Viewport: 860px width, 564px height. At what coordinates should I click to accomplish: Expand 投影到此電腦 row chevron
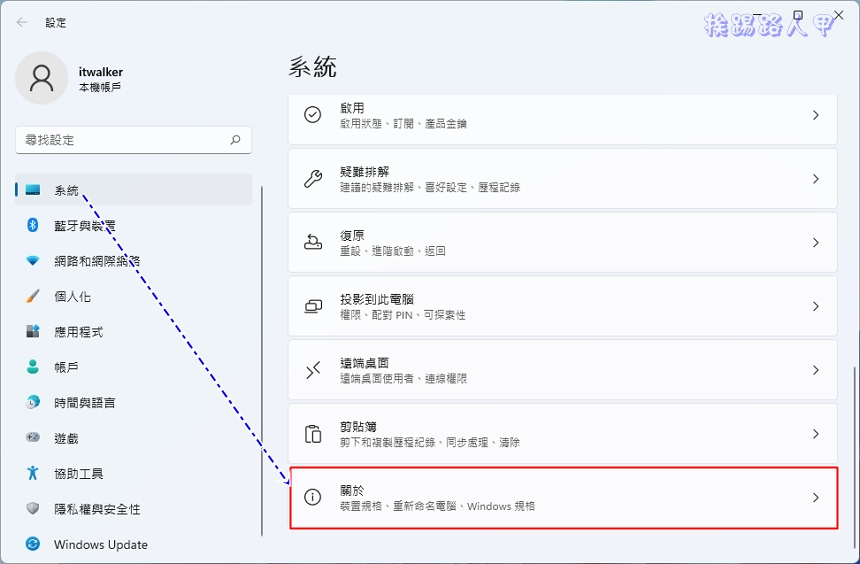(x=816, y=306)
